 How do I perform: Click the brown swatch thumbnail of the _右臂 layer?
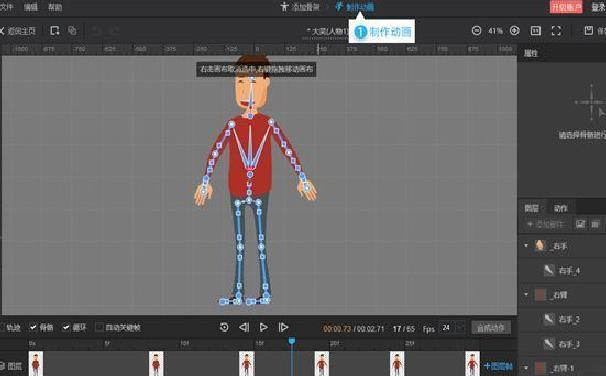coord(540,295)
